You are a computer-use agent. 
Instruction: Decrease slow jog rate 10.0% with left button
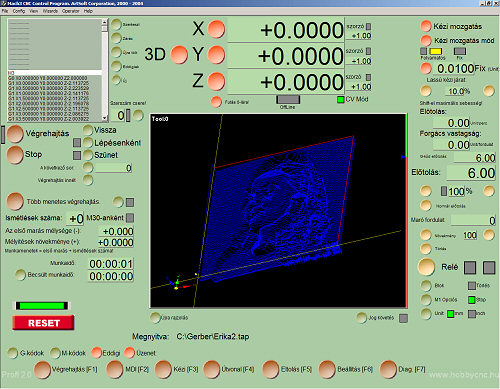pyautogui.click(x=426, y=91)
